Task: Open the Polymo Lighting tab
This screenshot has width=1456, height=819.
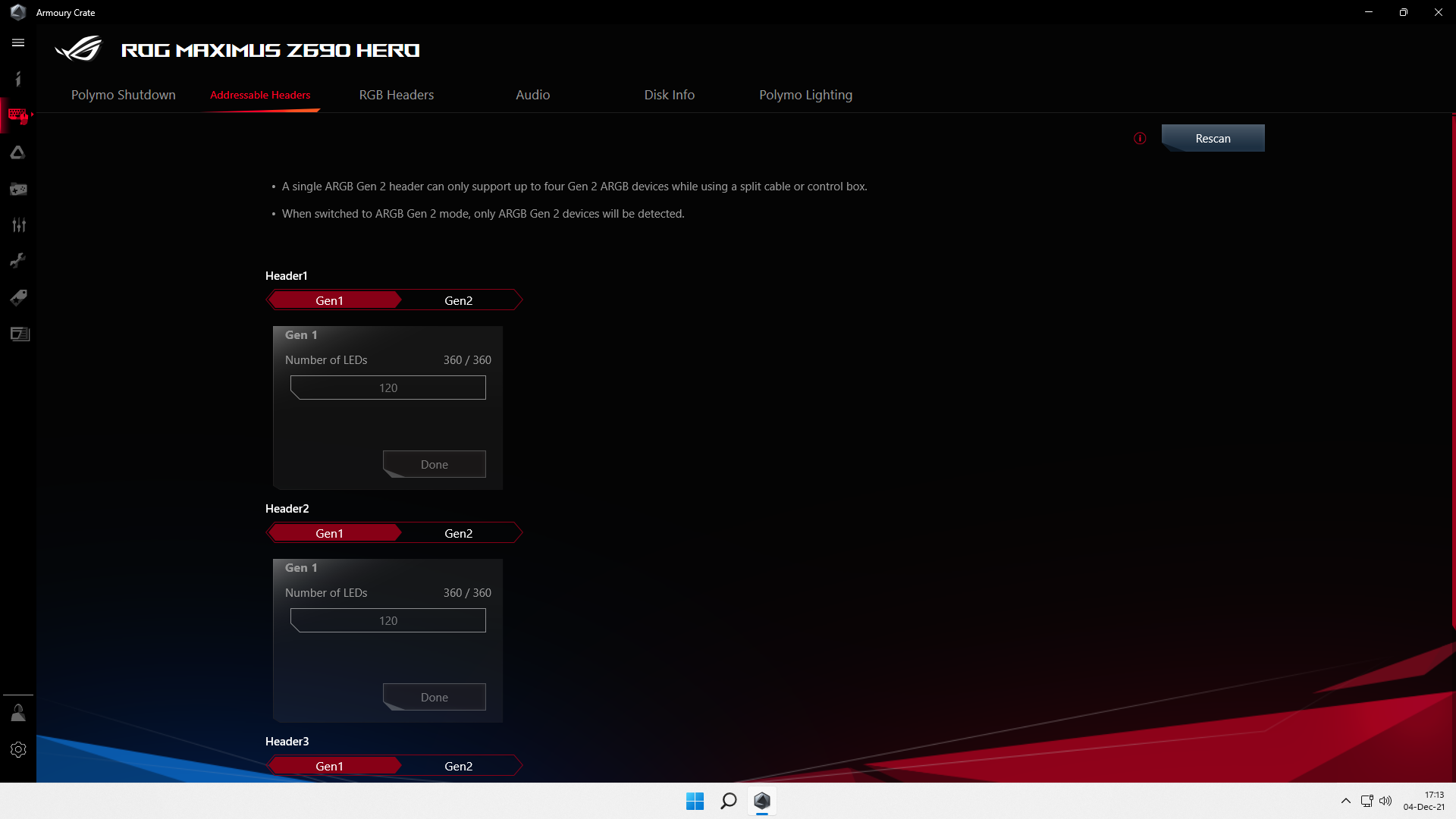Action: [805, 95]
